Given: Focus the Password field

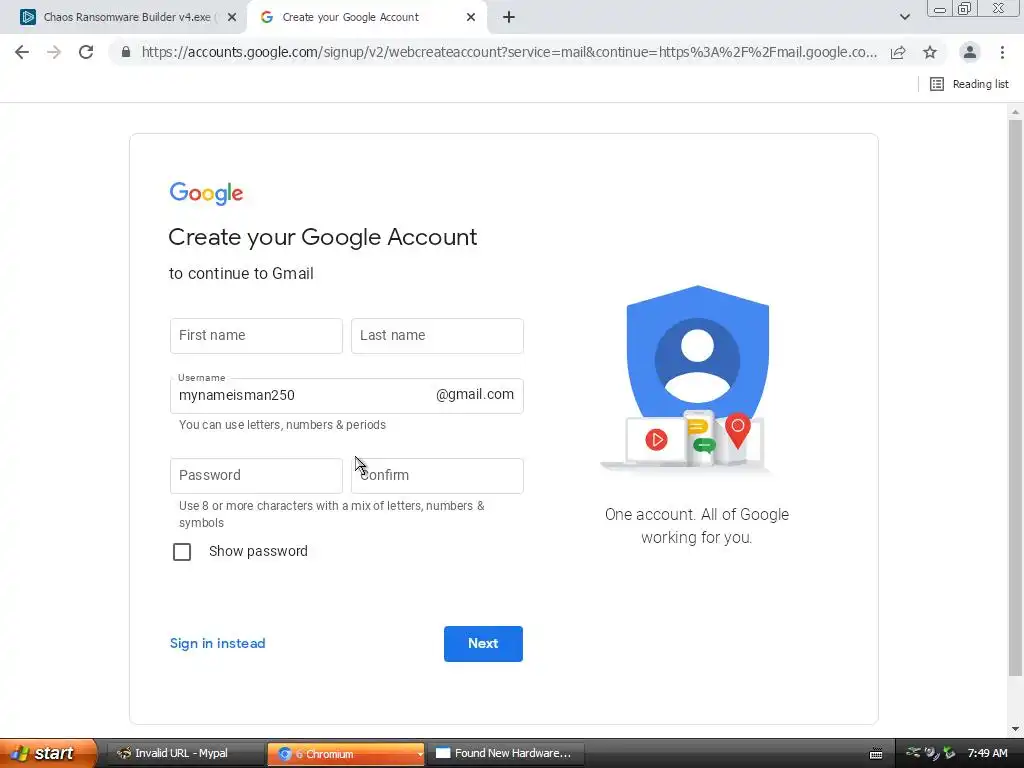Looking at the screenshot, I should click(256, 475).
